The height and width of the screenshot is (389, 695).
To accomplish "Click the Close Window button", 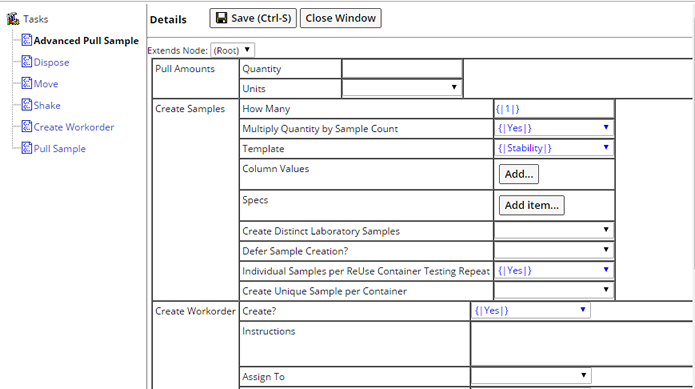I will click(340, 18).
